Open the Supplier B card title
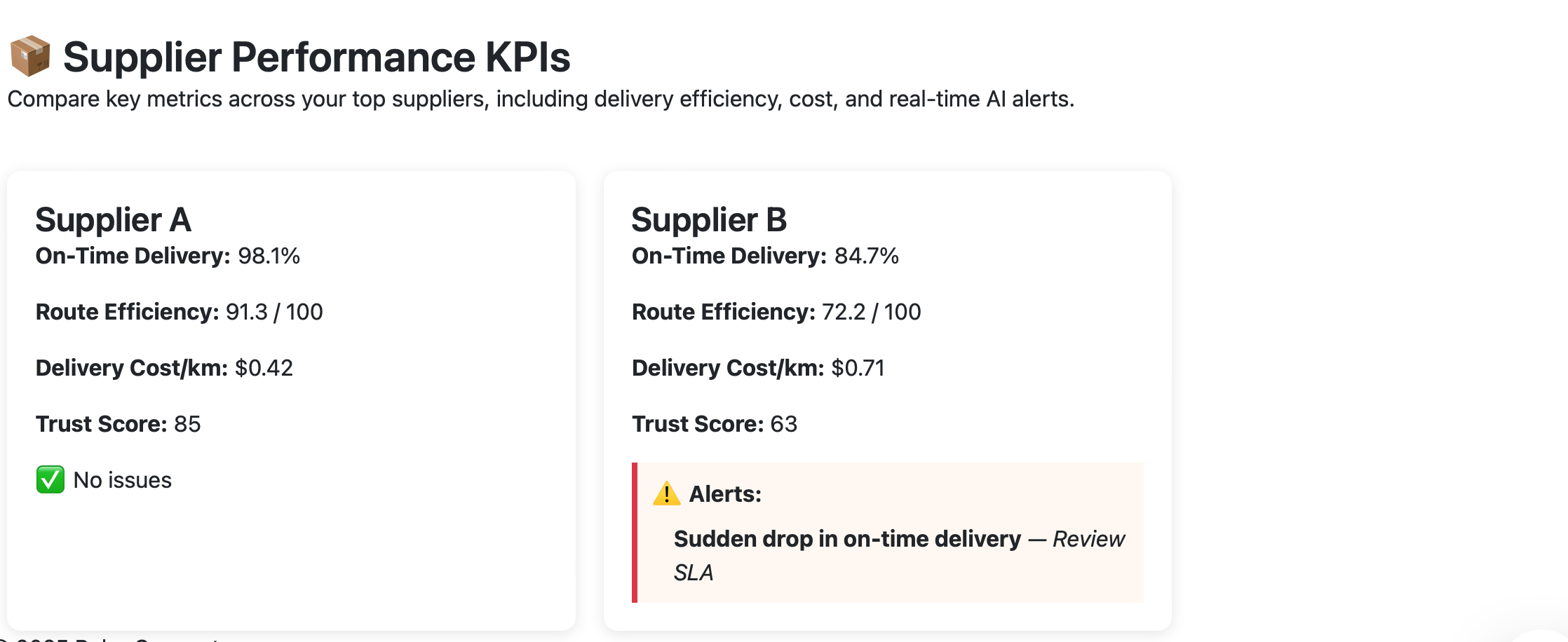 (x=709, y=220)
